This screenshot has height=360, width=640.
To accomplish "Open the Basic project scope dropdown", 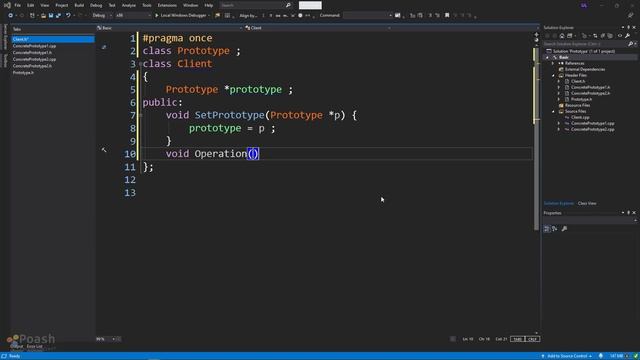I will click(x=169, y=28).
